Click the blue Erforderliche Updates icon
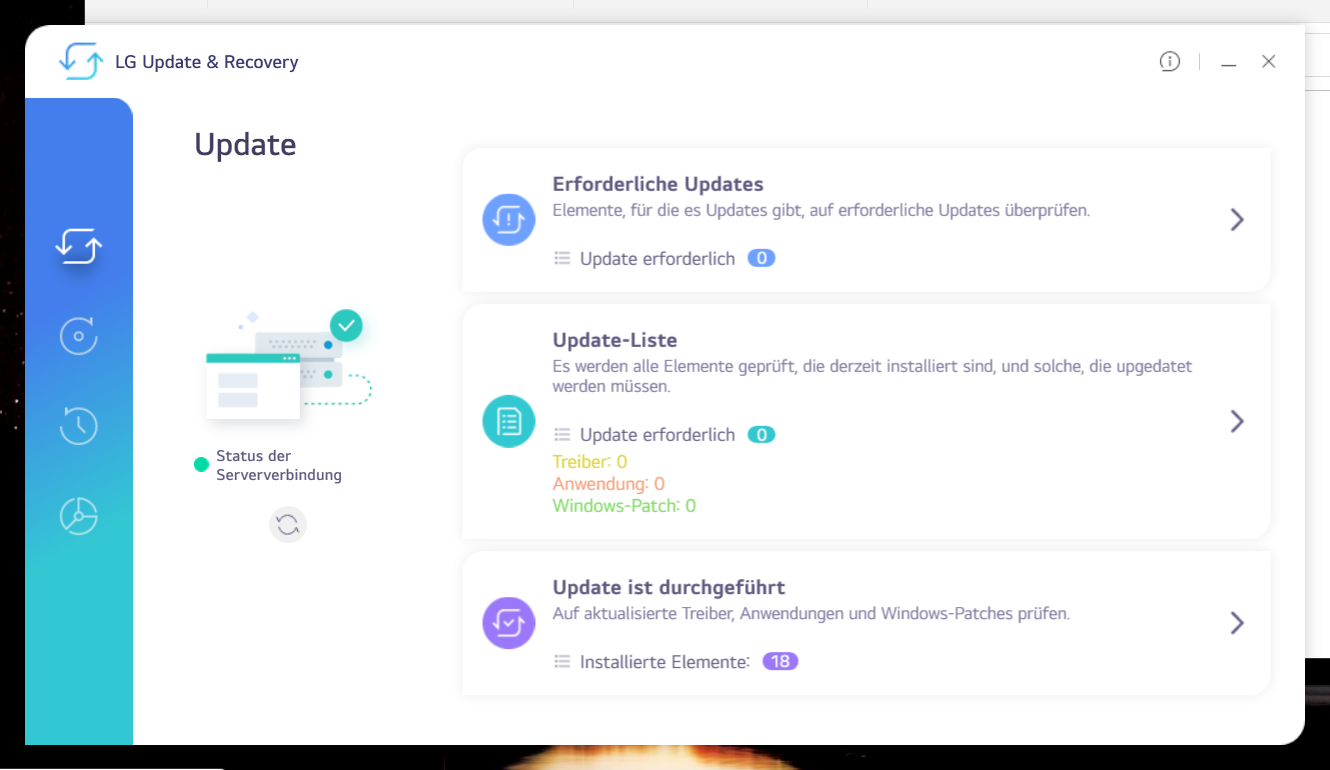Screen dimensions: 1330x770 [509, 220]
